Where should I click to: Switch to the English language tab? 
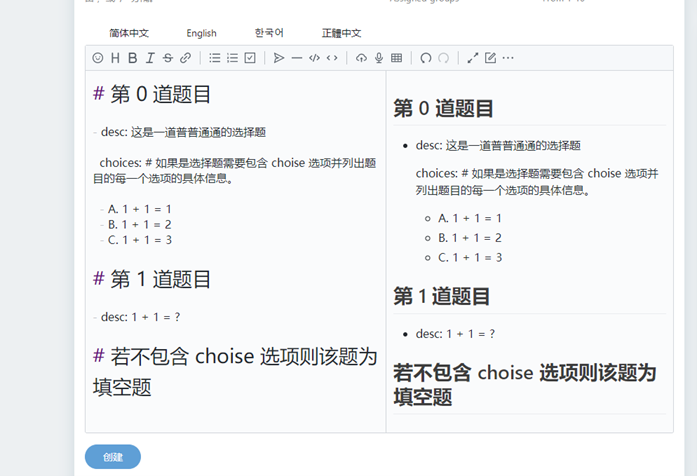201,33
